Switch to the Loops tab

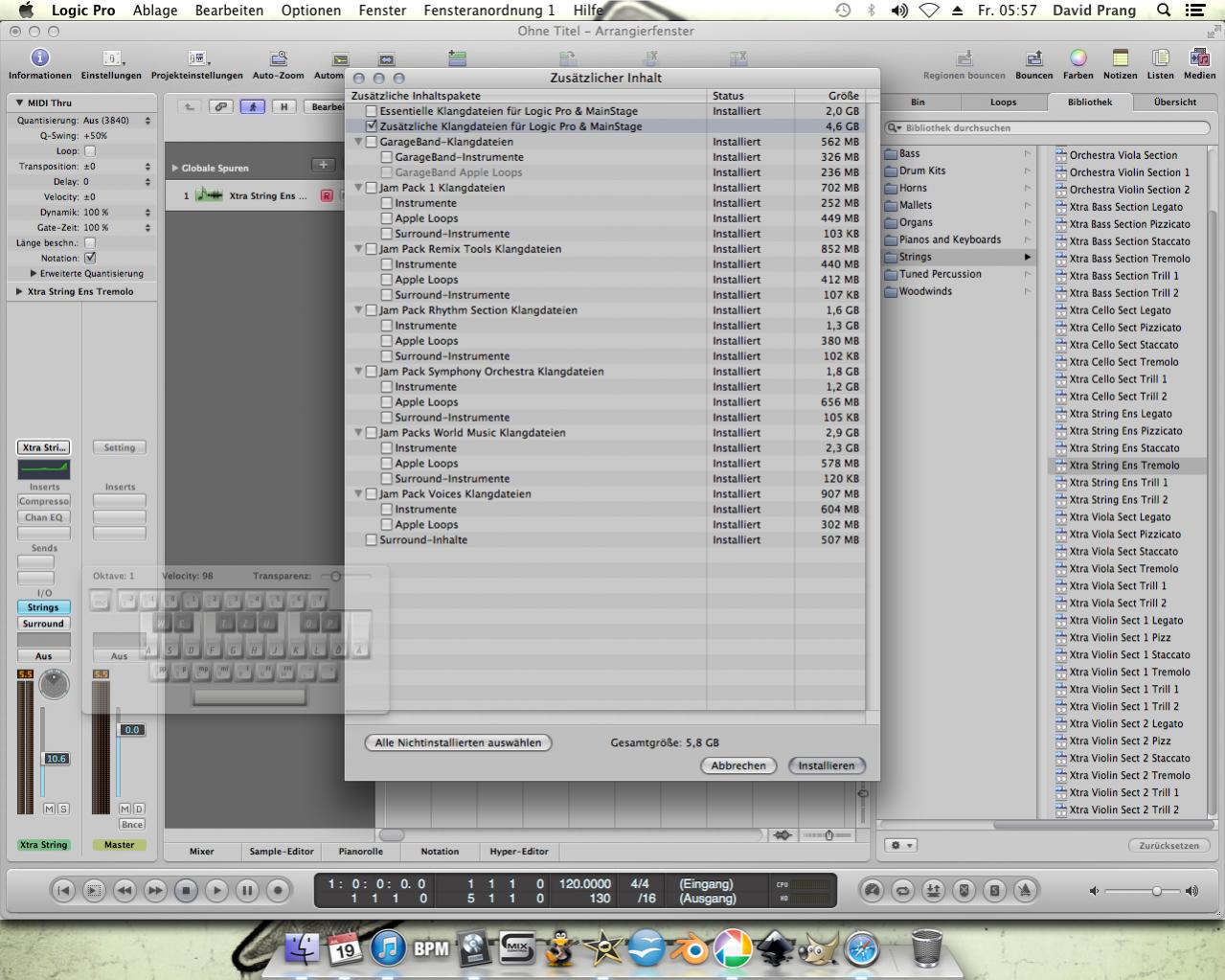tap(1004, 103)
